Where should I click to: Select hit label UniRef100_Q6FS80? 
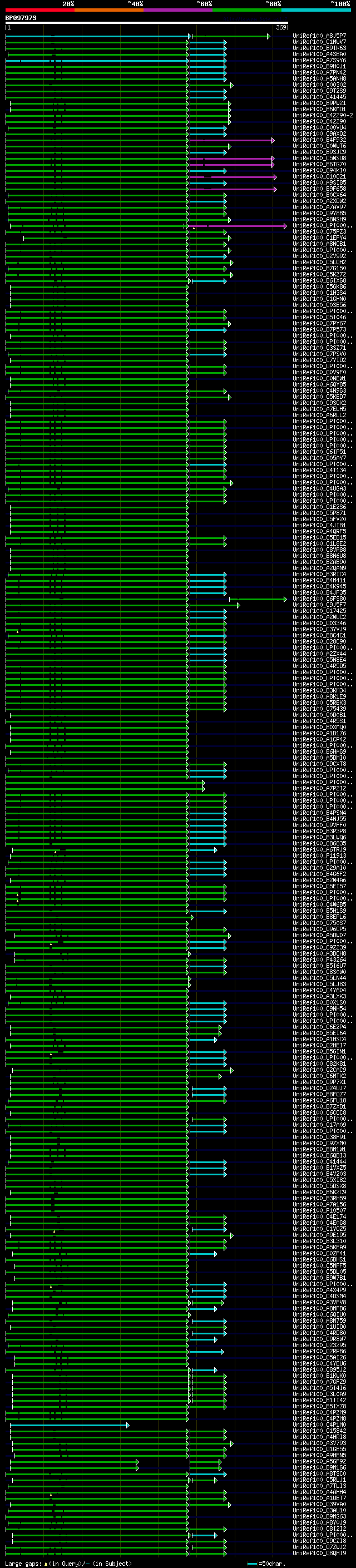click(319, 599)
